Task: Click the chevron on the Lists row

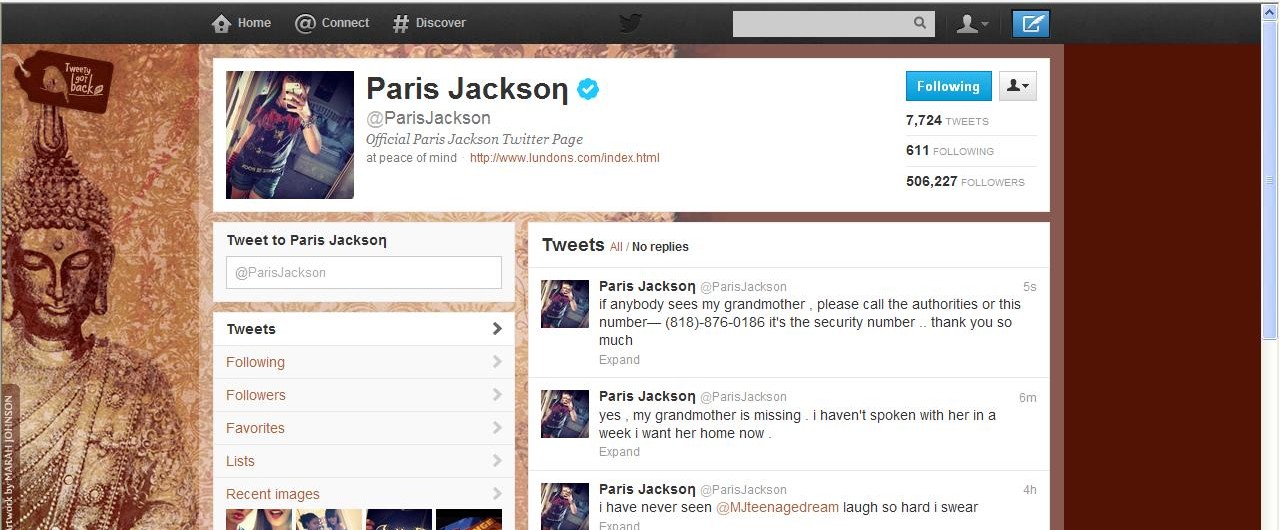Action: point(497,461)
